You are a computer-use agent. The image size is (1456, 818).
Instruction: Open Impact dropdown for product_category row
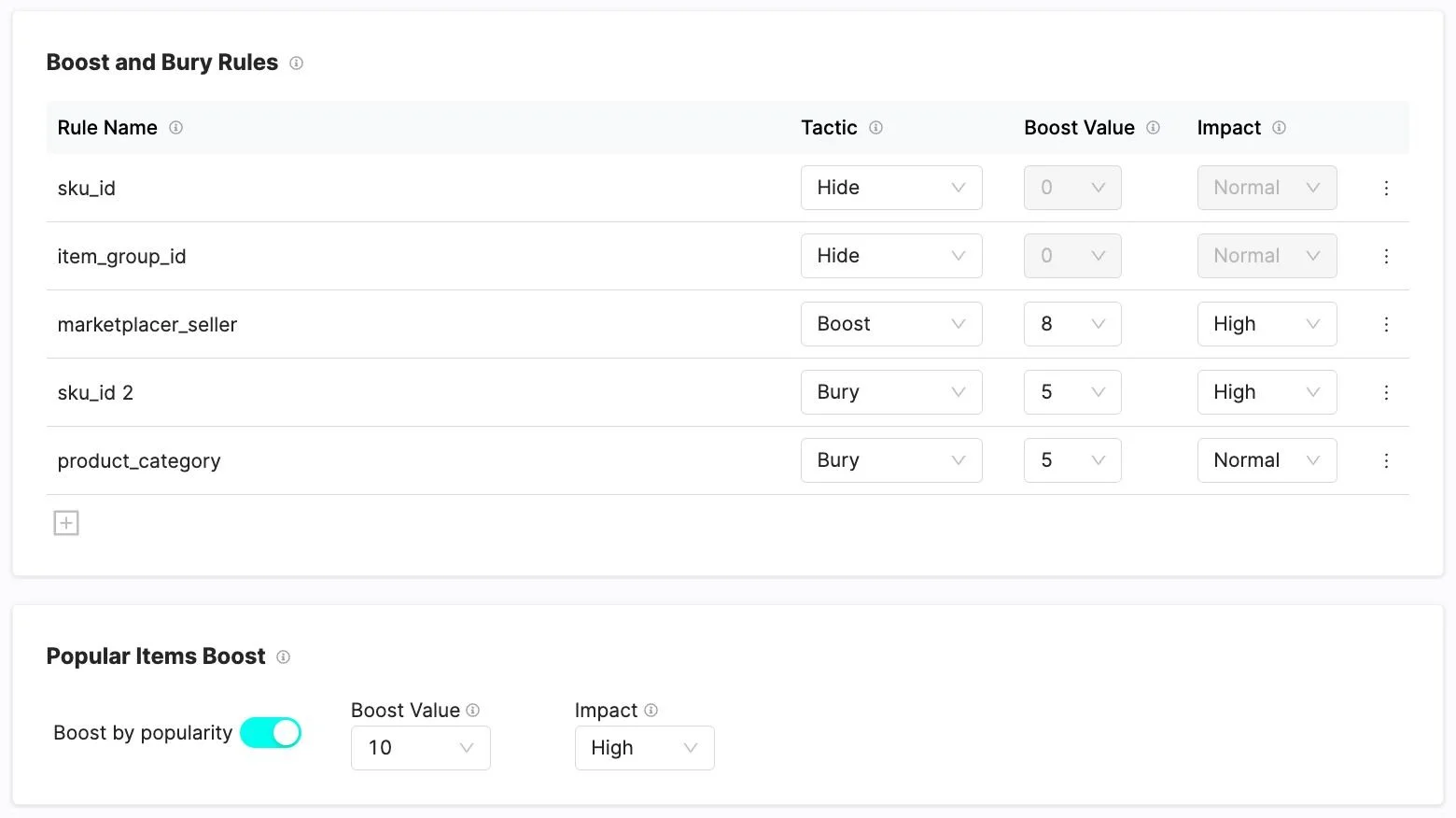(x=1267, y=460)
